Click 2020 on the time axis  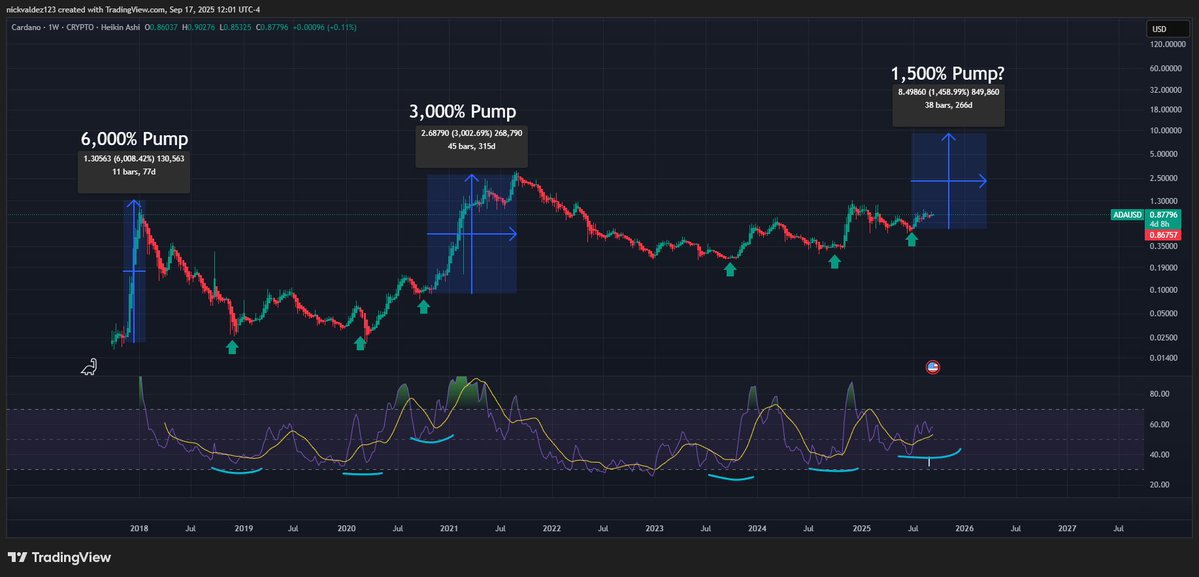[346, 528]
